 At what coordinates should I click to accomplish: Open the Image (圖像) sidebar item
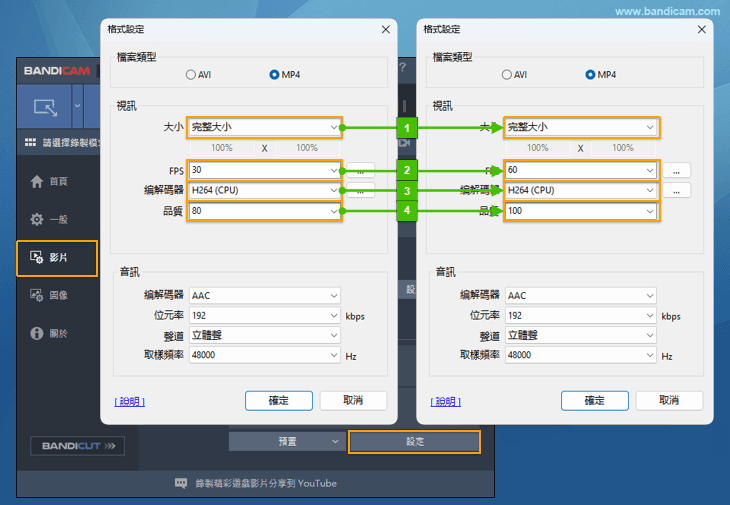point(49,295)
